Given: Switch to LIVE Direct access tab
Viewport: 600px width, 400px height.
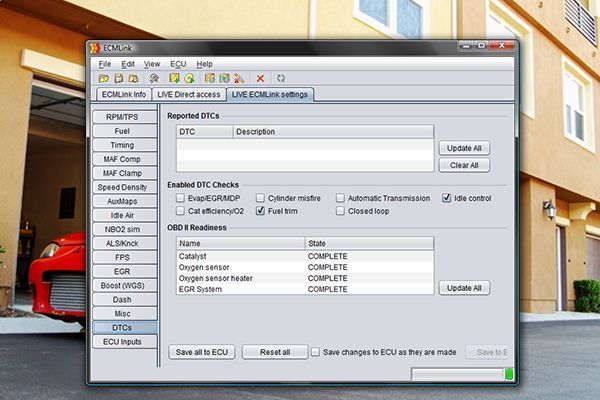Looking at the screenshot, I should click(x=189, y=95).
